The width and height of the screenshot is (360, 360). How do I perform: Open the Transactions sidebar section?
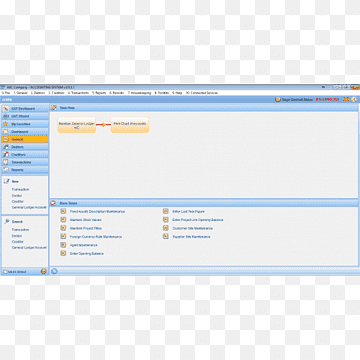[25, 162]
